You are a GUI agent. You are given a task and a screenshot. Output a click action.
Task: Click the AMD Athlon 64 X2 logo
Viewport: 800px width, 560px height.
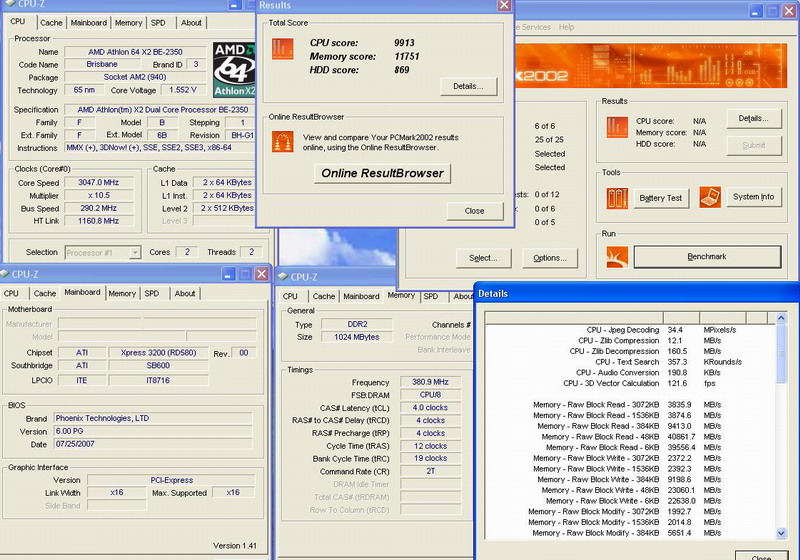[234, 70]
